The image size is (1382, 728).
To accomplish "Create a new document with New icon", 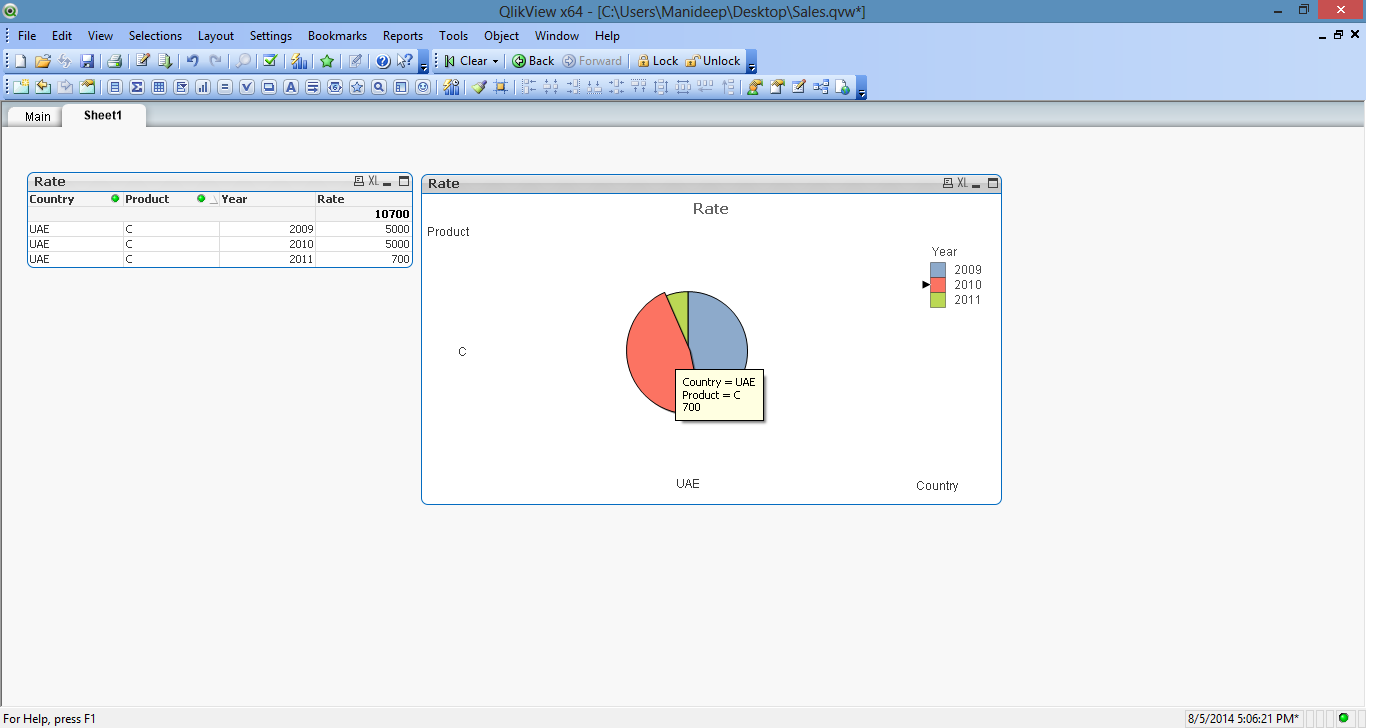I will (x=20, y=61).
